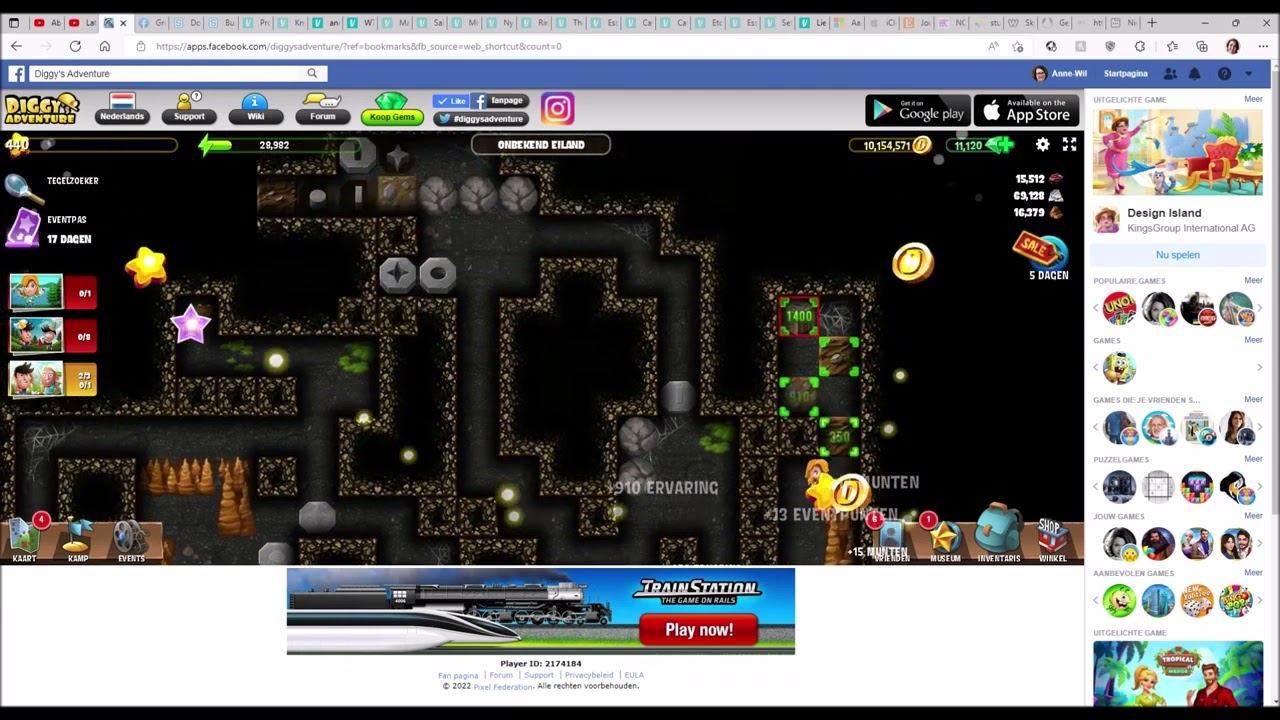Open Facebook notifications bell

[1194, 74]
